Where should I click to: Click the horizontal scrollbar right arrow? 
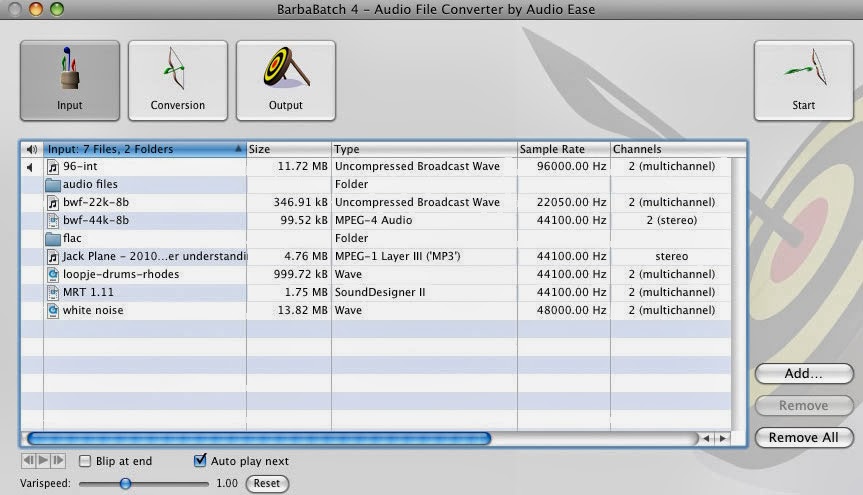pos(722,438)
